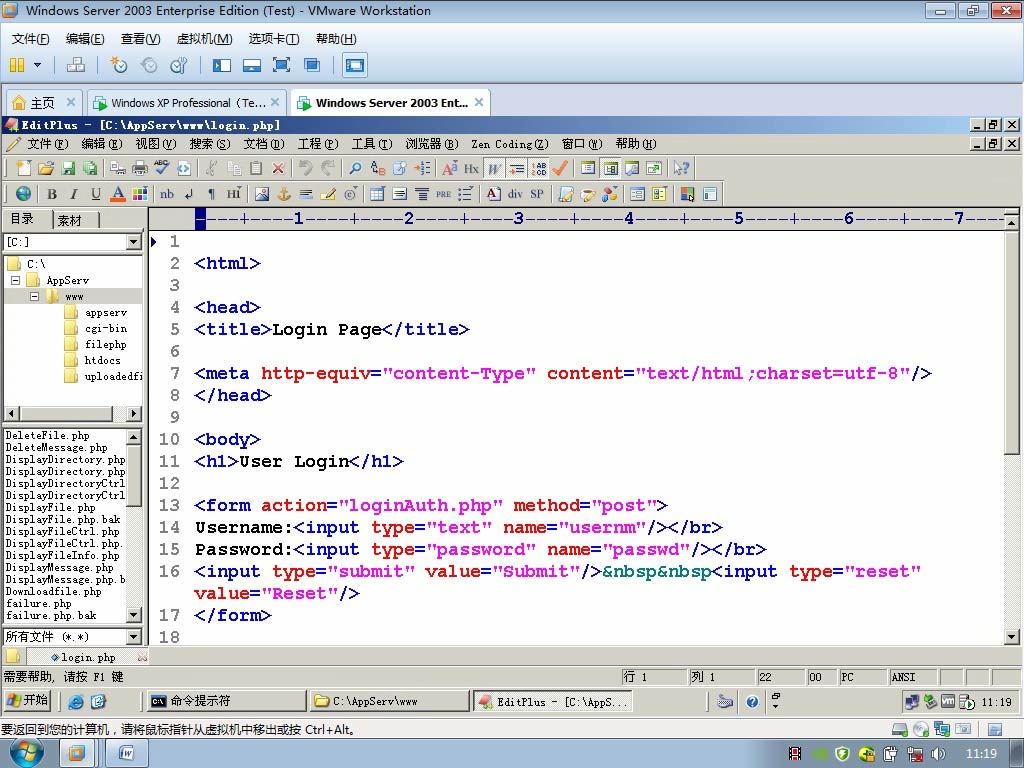
Task: Select DeleteFile.php in file list
Action: click(x=48, y=436)
